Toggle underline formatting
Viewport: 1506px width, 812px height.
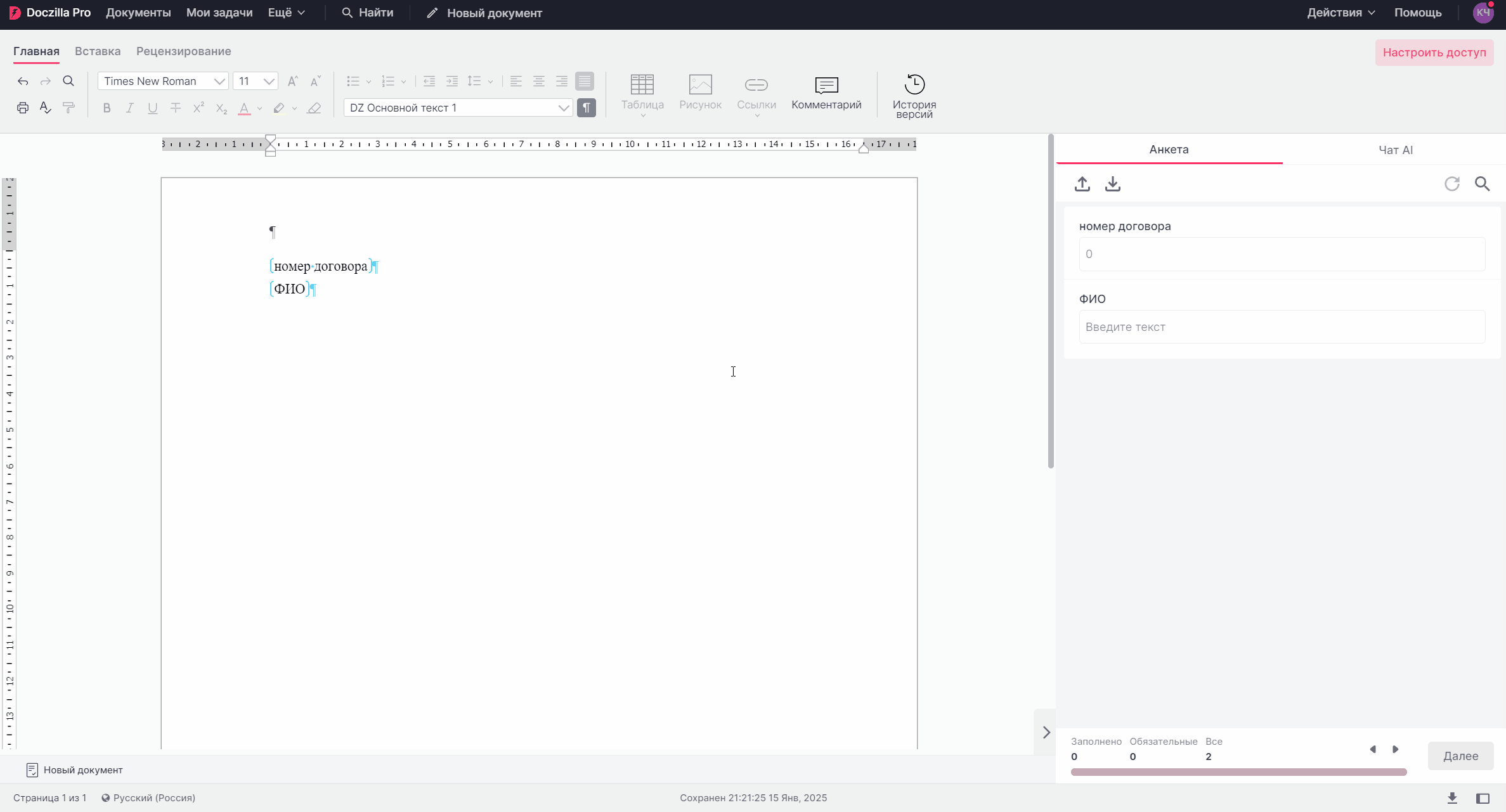(152, 108)
